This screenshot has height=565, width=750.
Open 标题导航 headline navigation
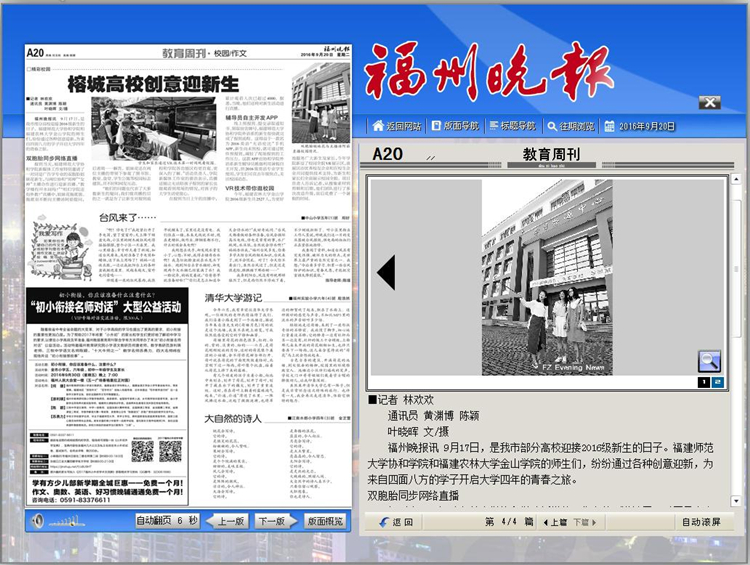click(512, 126)
